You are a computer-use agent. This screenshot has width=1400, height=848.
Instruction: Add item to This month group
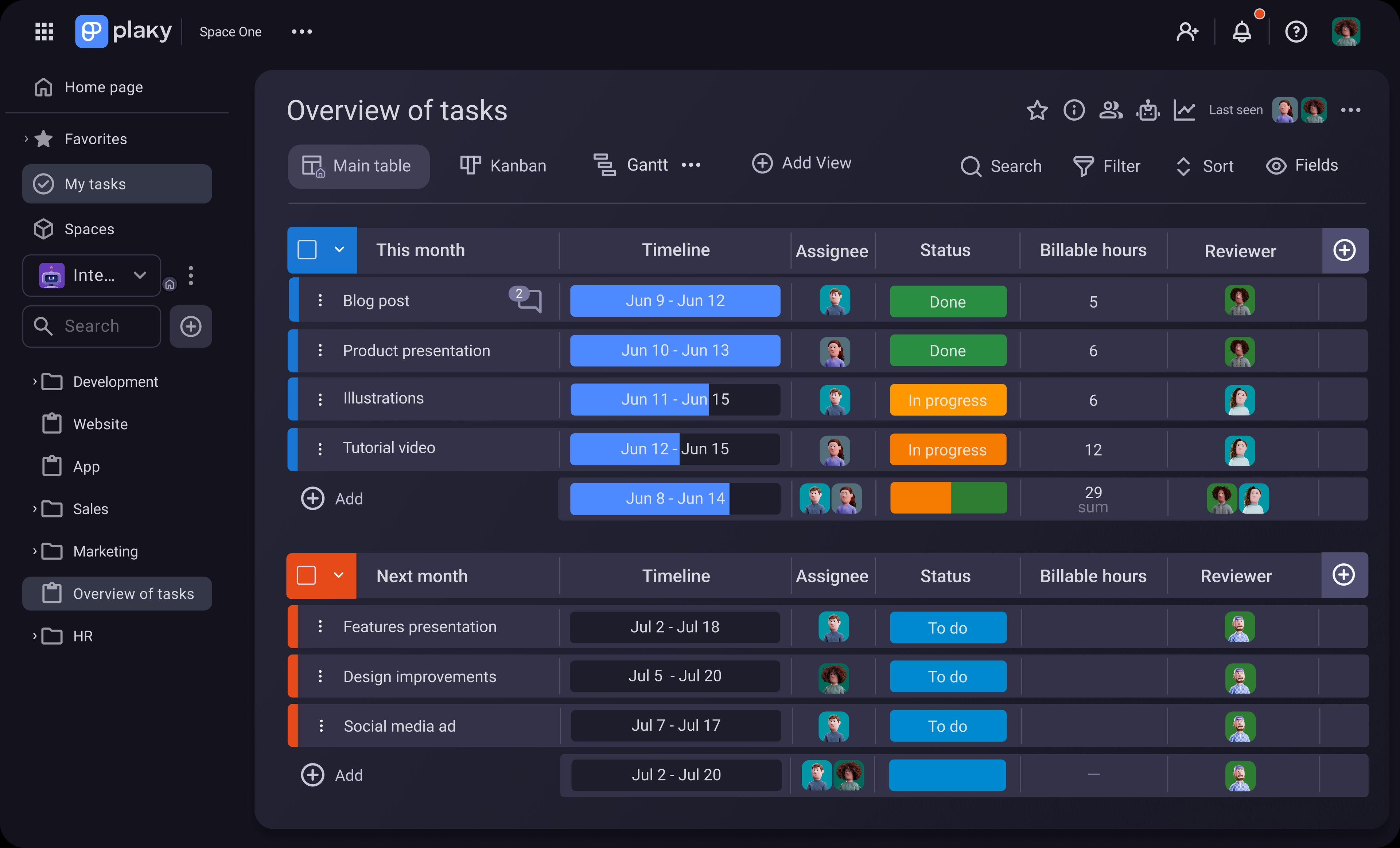pos(331,499)
